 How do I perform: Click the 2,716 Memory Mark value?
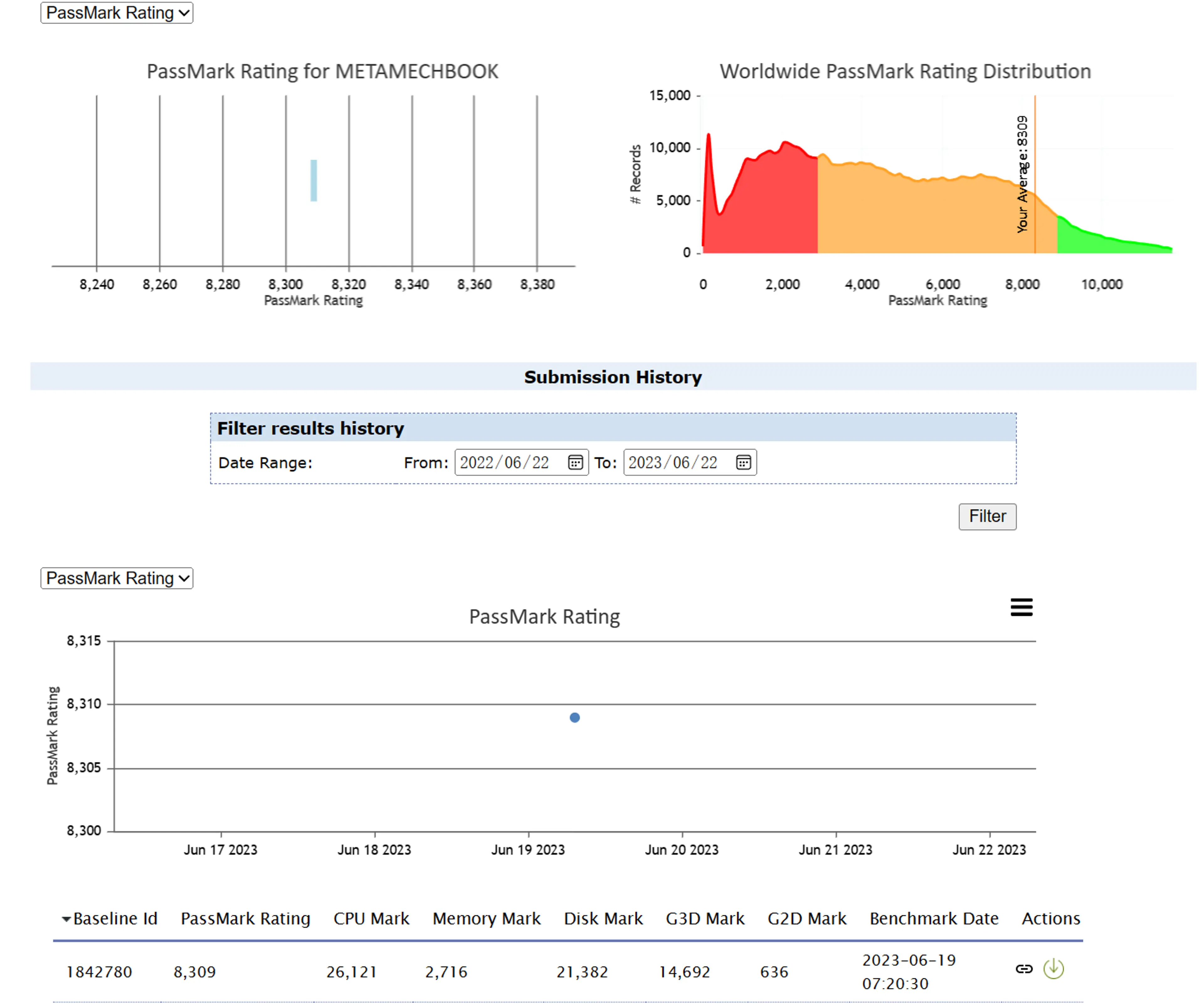point(446,972)
